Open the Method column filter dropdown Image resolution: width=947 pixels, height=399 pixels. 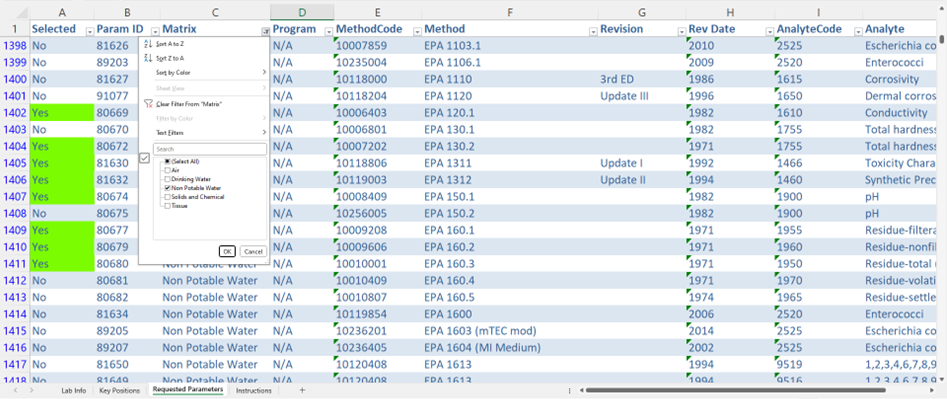[x=592, y=31]
